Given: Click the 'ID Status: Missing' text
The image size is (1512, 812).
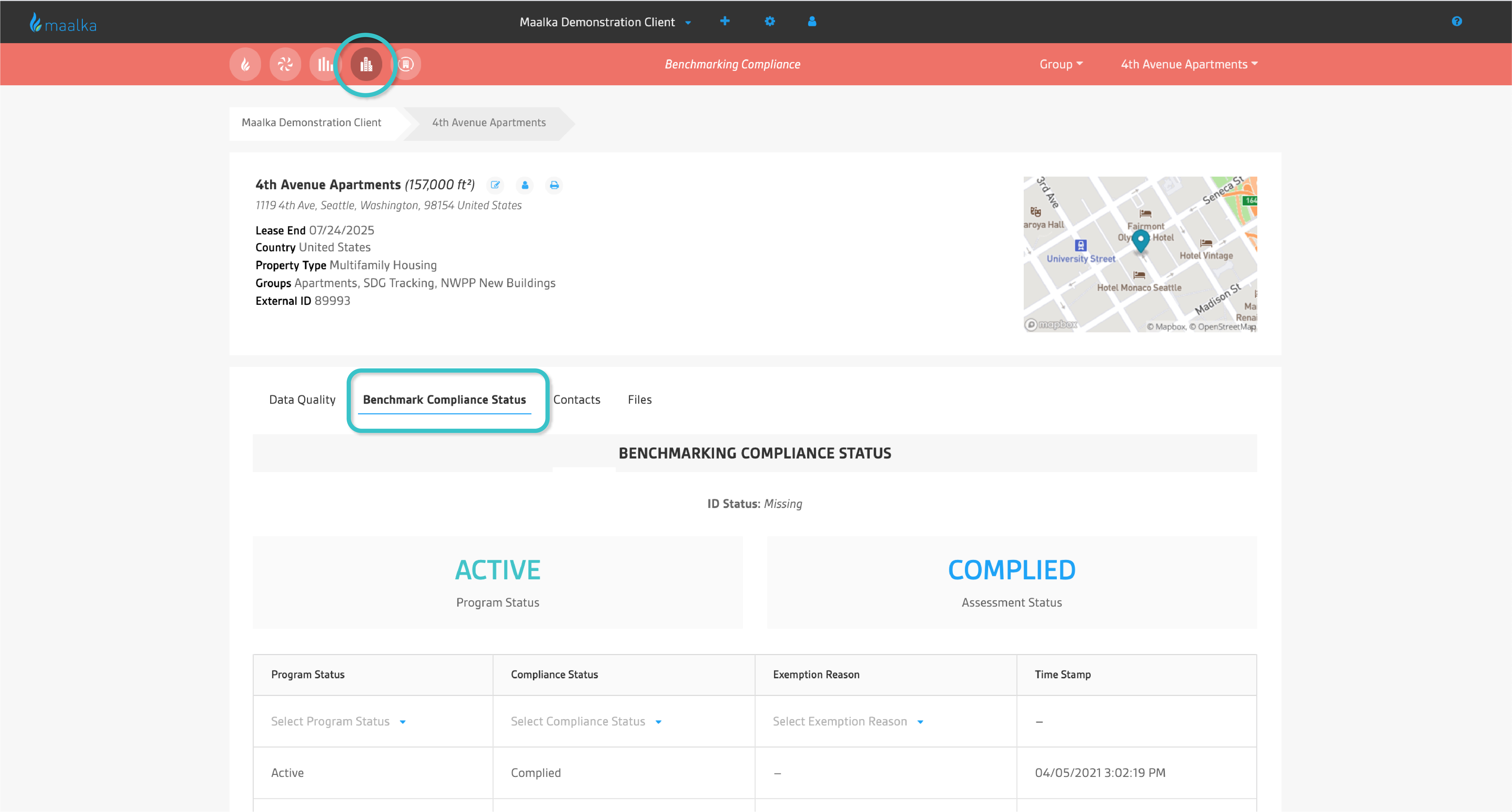Looking at the screenshot, I should 754,503.
